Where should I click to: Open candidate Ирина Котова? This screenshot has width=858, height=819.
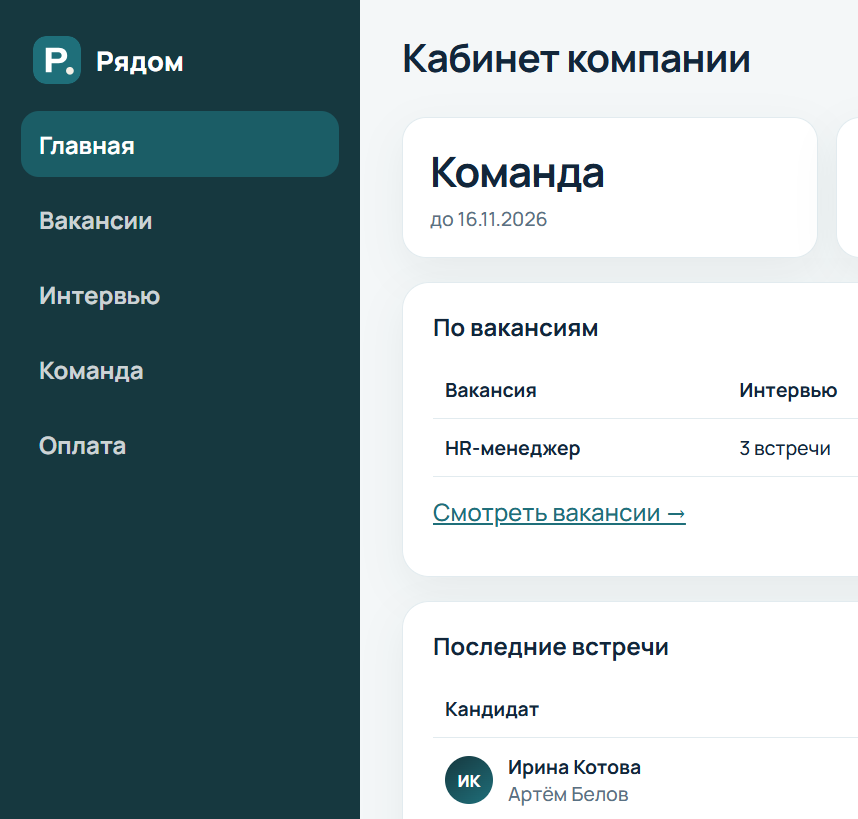tap(574, 767)
